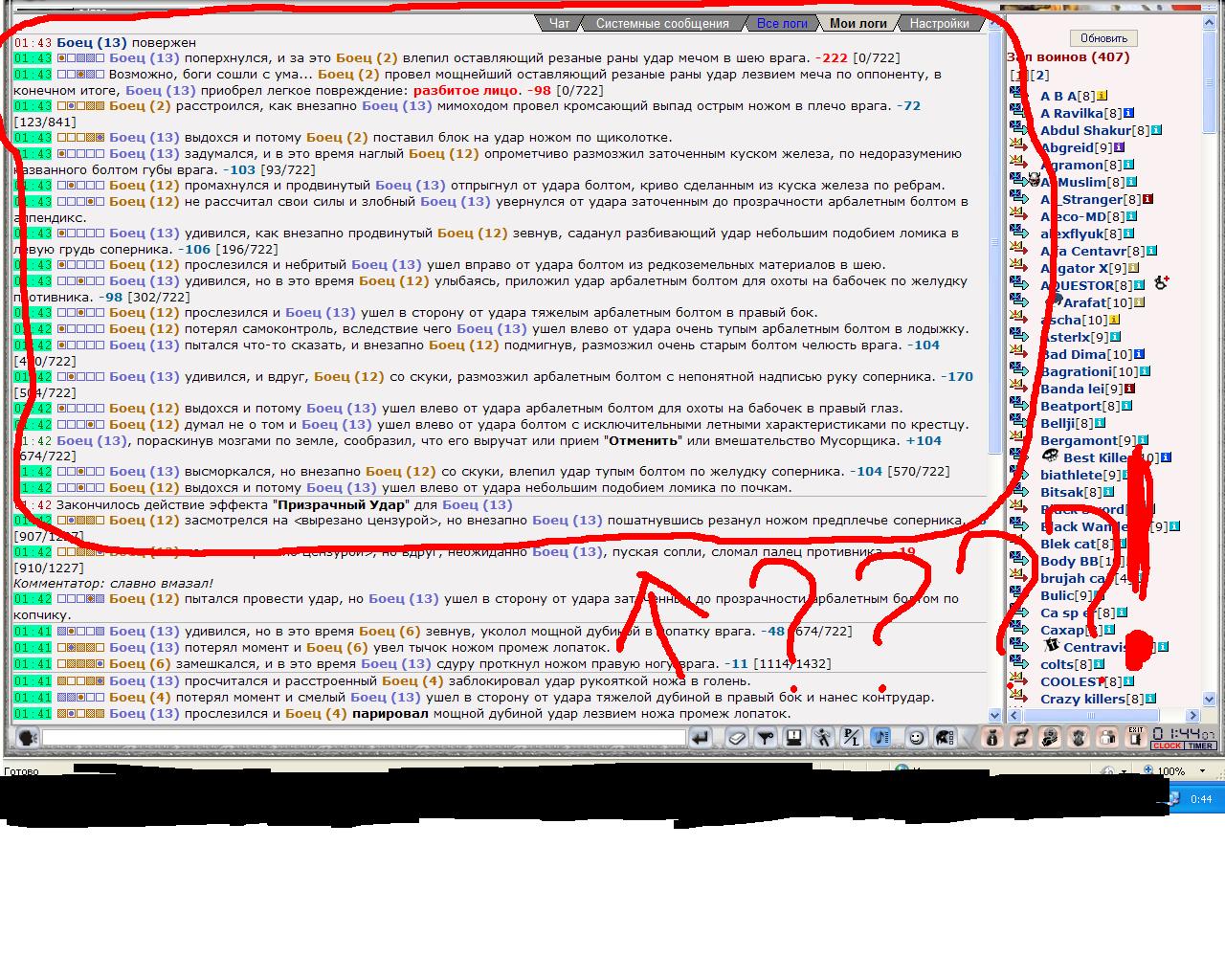
Task: Click the eraser clear-chat icon
Action: tap(736, 738)
